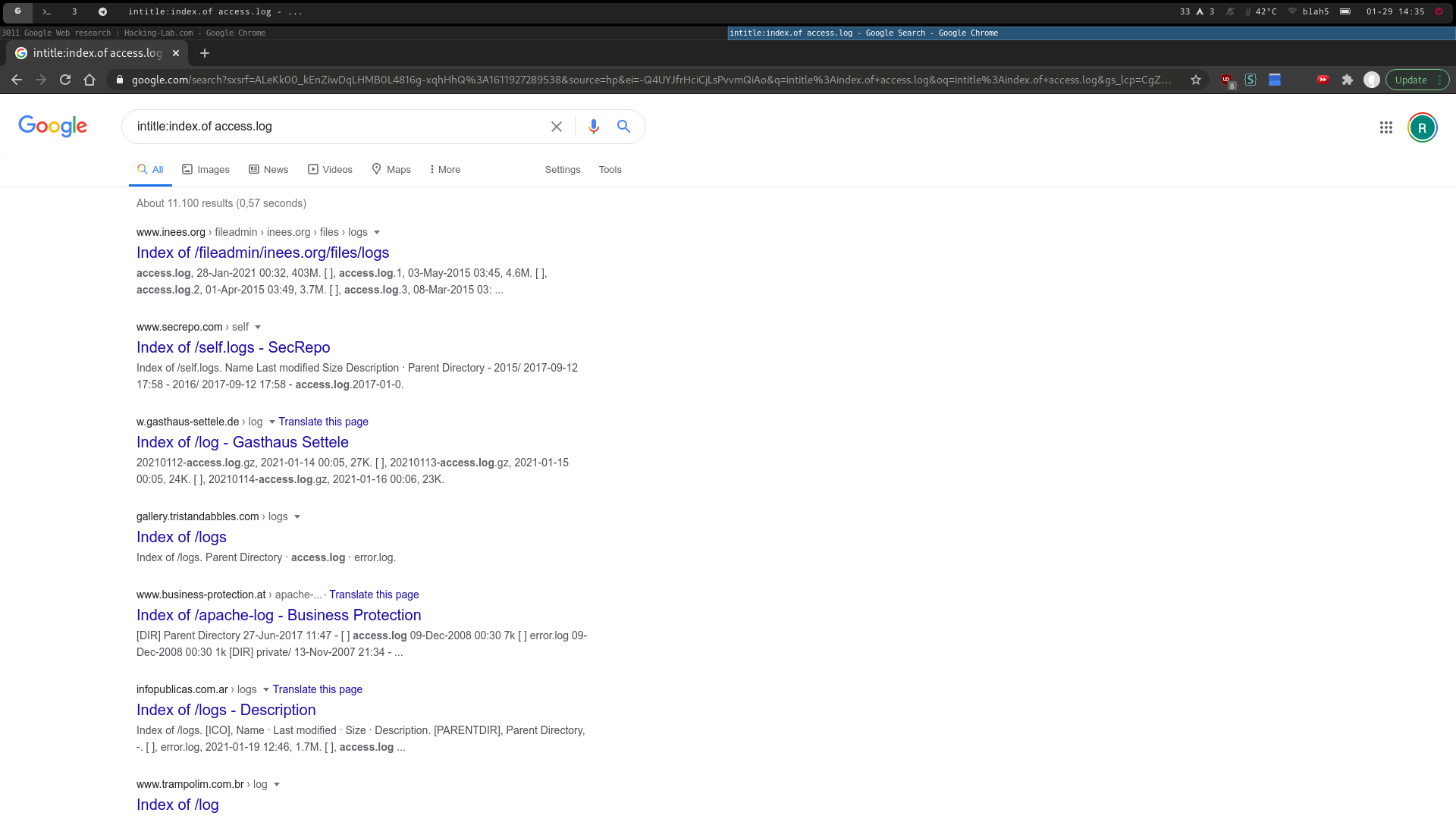
Task: Reload the page
Action: (x=65, y=80)
